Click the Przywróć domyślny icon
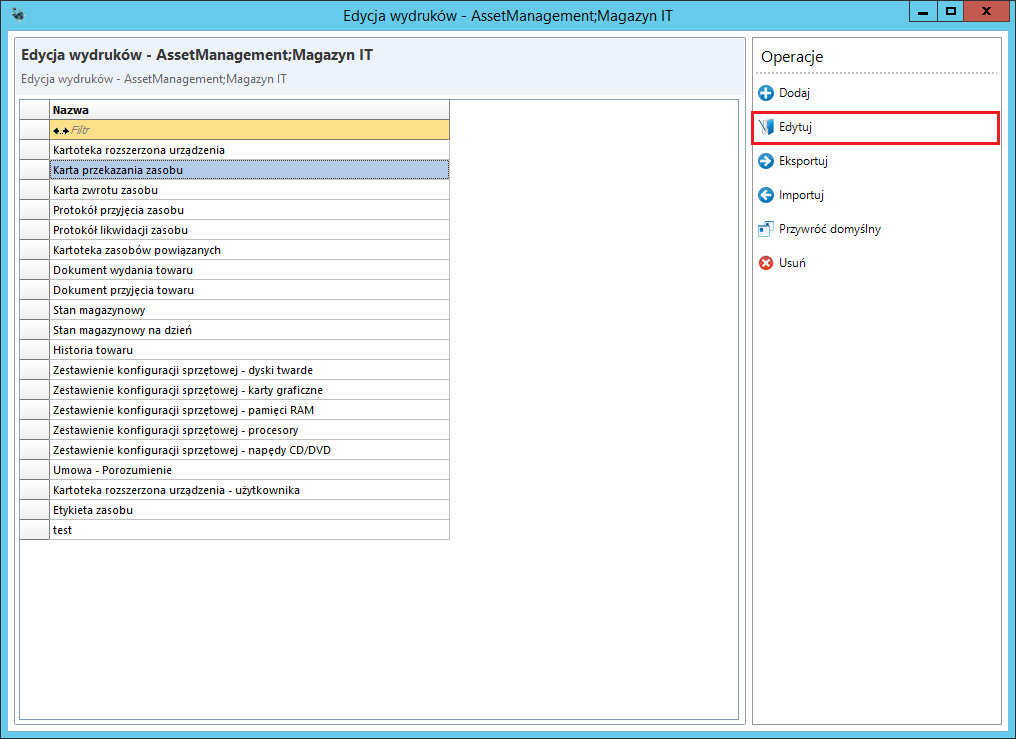 [767, 229]
